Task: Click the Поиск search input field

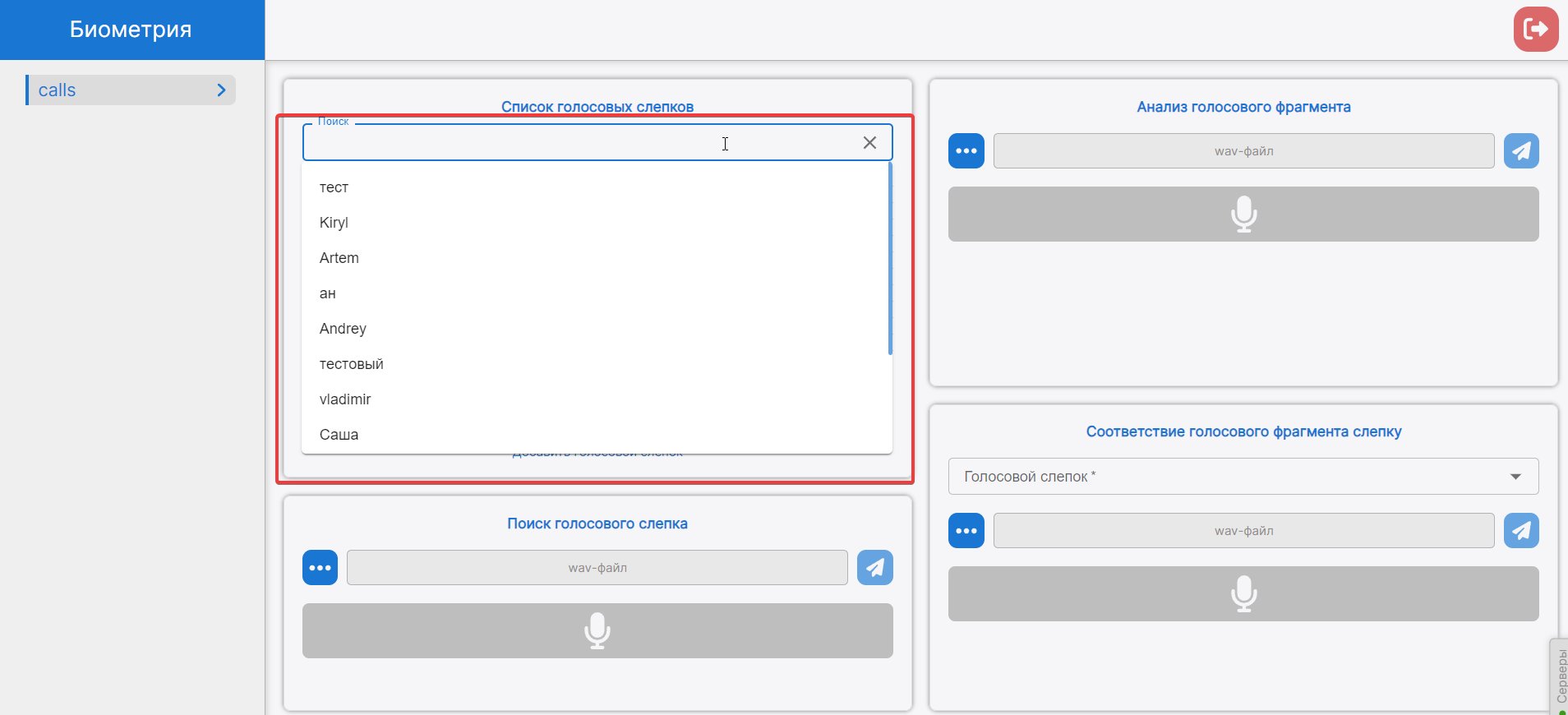Action: tap(575, 143)
